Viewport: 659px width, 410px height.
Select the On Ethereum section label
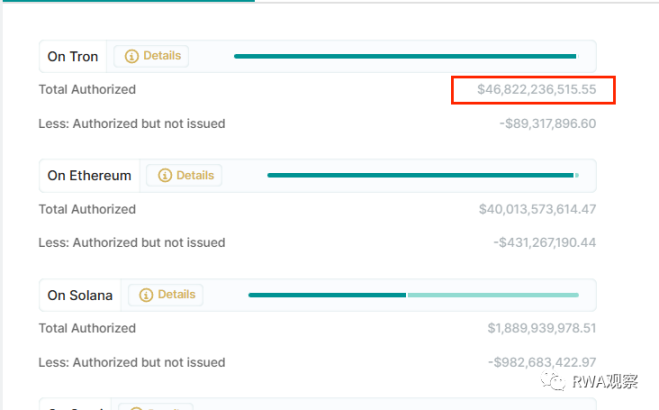coord(89,175)
